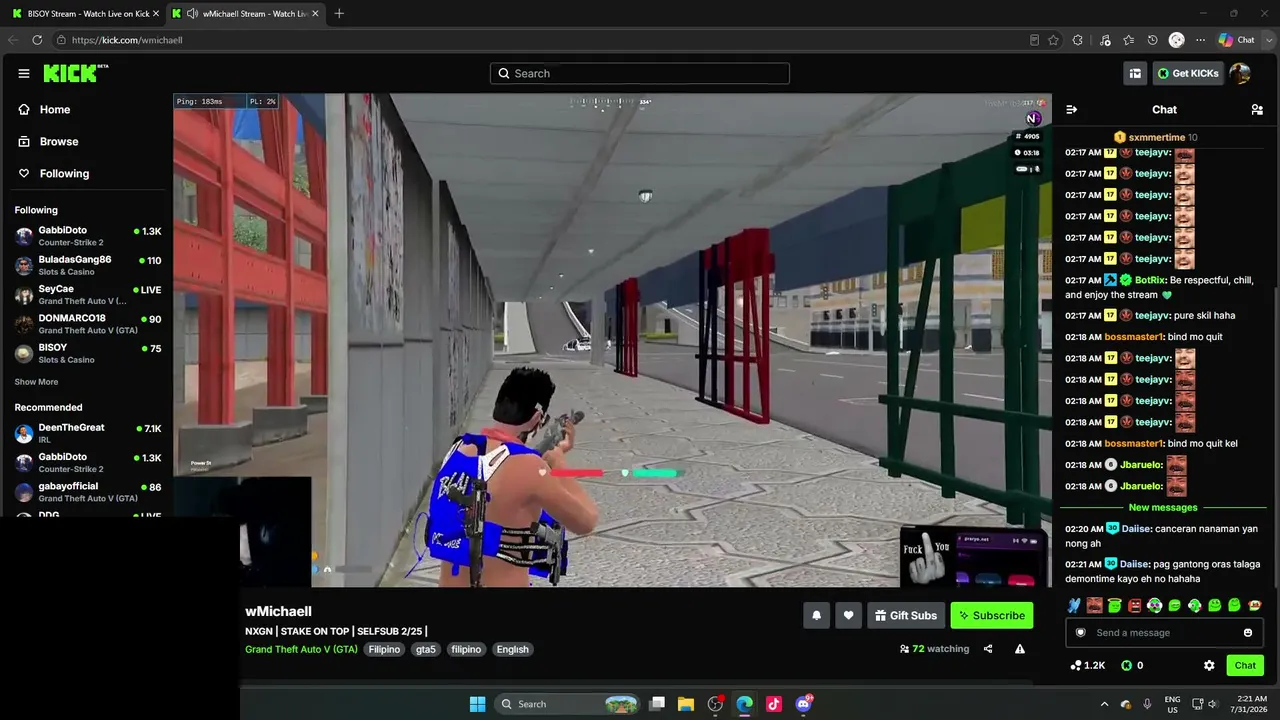
Task: Switch to wMichaell Stream browser tab
Action: [x=246, y=14]
